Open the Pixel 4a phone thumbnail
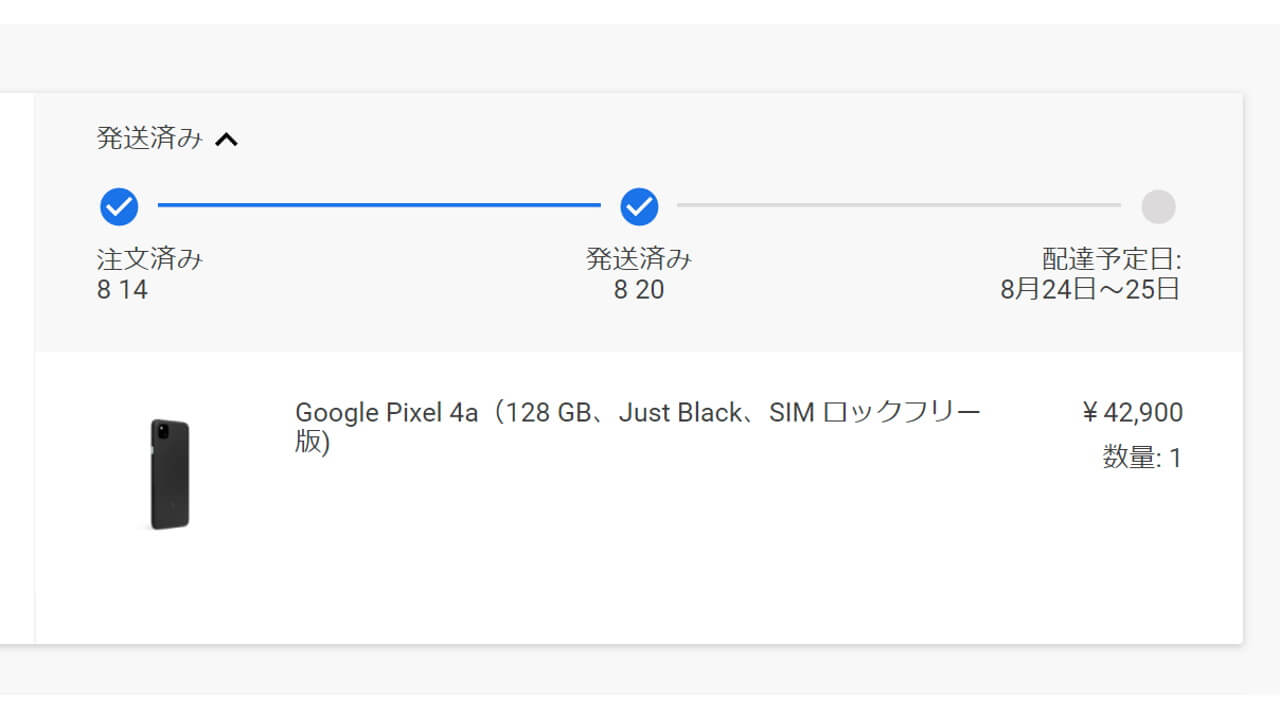This screenshot has width=1280, height=720. tap(169, 474)
